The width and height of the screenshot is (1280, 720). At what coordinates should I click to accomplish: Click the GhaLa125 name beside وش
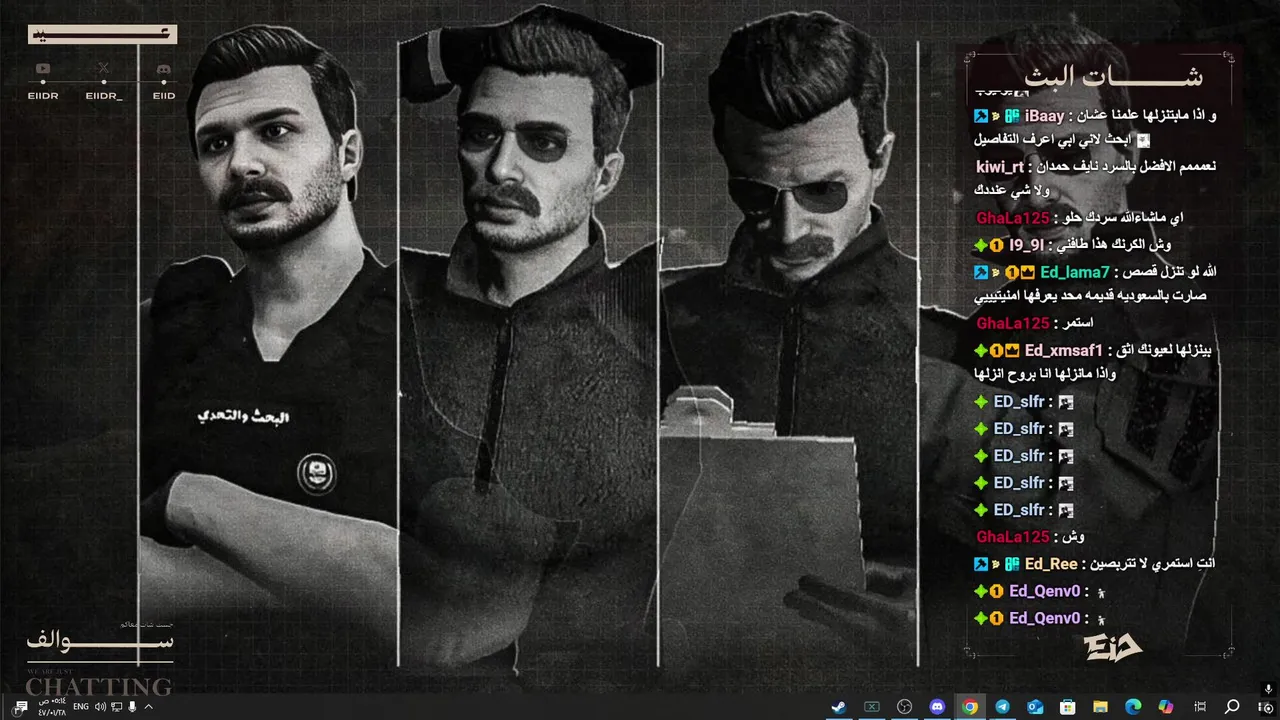pyautogui.click(x=1013, y=537)
